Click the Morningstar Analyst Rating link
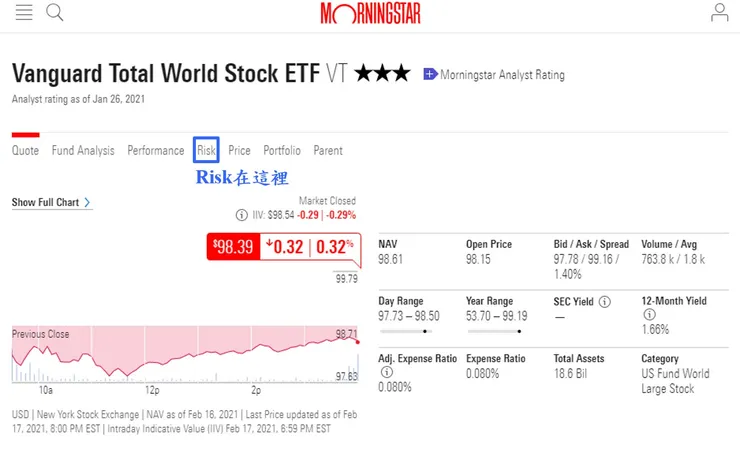Viewport: 740px width, 449px height. click(502, 75)
